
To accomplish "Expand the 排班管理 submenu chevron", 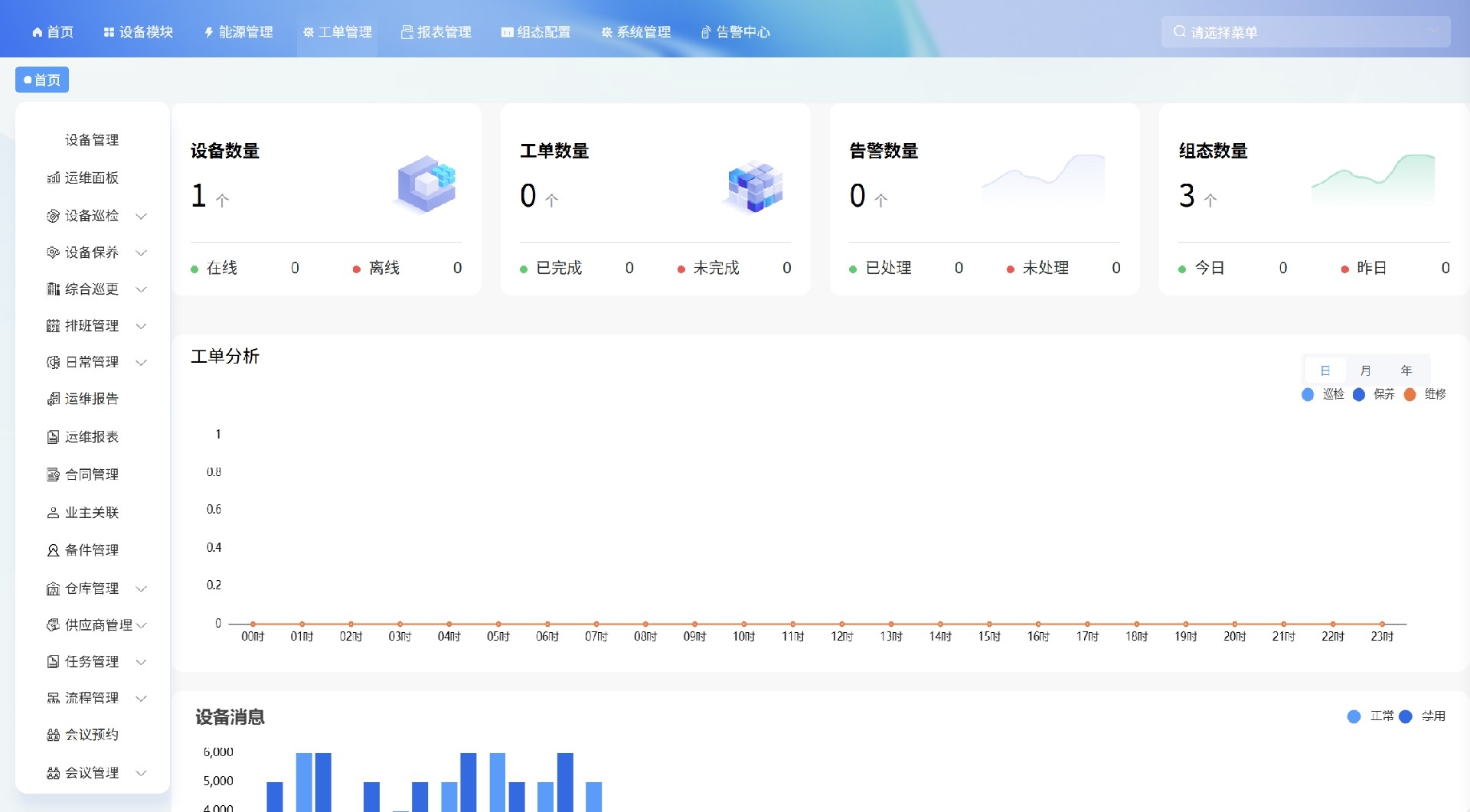I will click(x=141, y=326).
